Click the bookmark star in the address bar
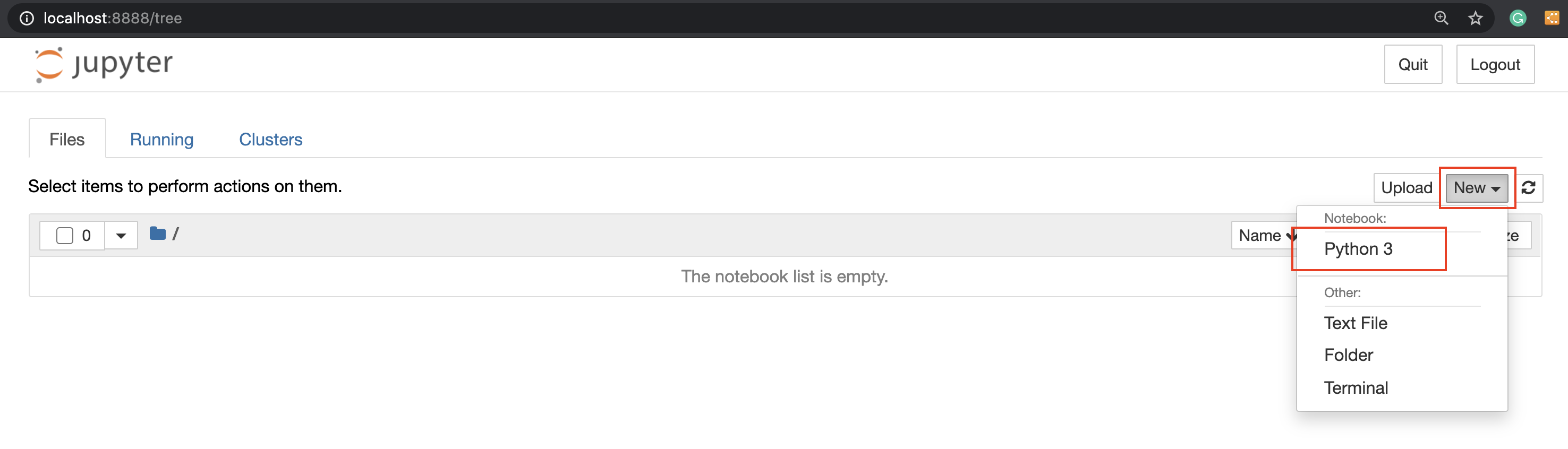The width and height of the screenshot is (1568, 449). (x=1476, y=18)
